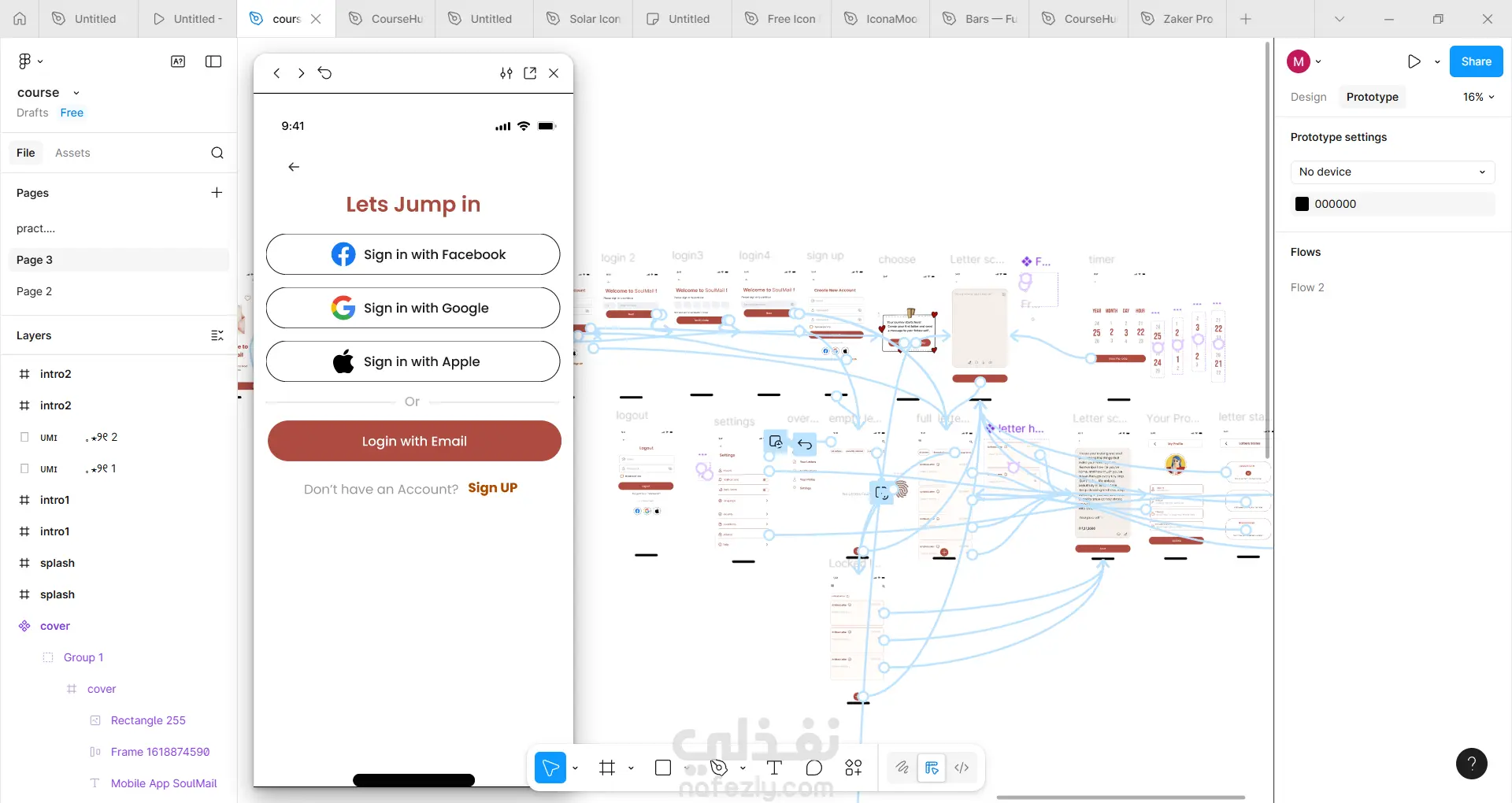This screenshot has width=1512, height=803.
Task: Click Sign in with Apple
Action: point(413,361)
